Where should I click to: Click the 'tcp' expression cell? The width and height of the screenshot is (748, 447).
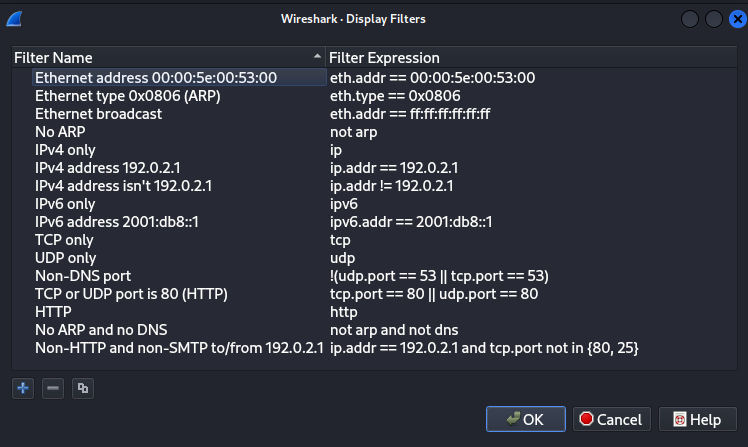pyautogui.click(x=340, y=240)
